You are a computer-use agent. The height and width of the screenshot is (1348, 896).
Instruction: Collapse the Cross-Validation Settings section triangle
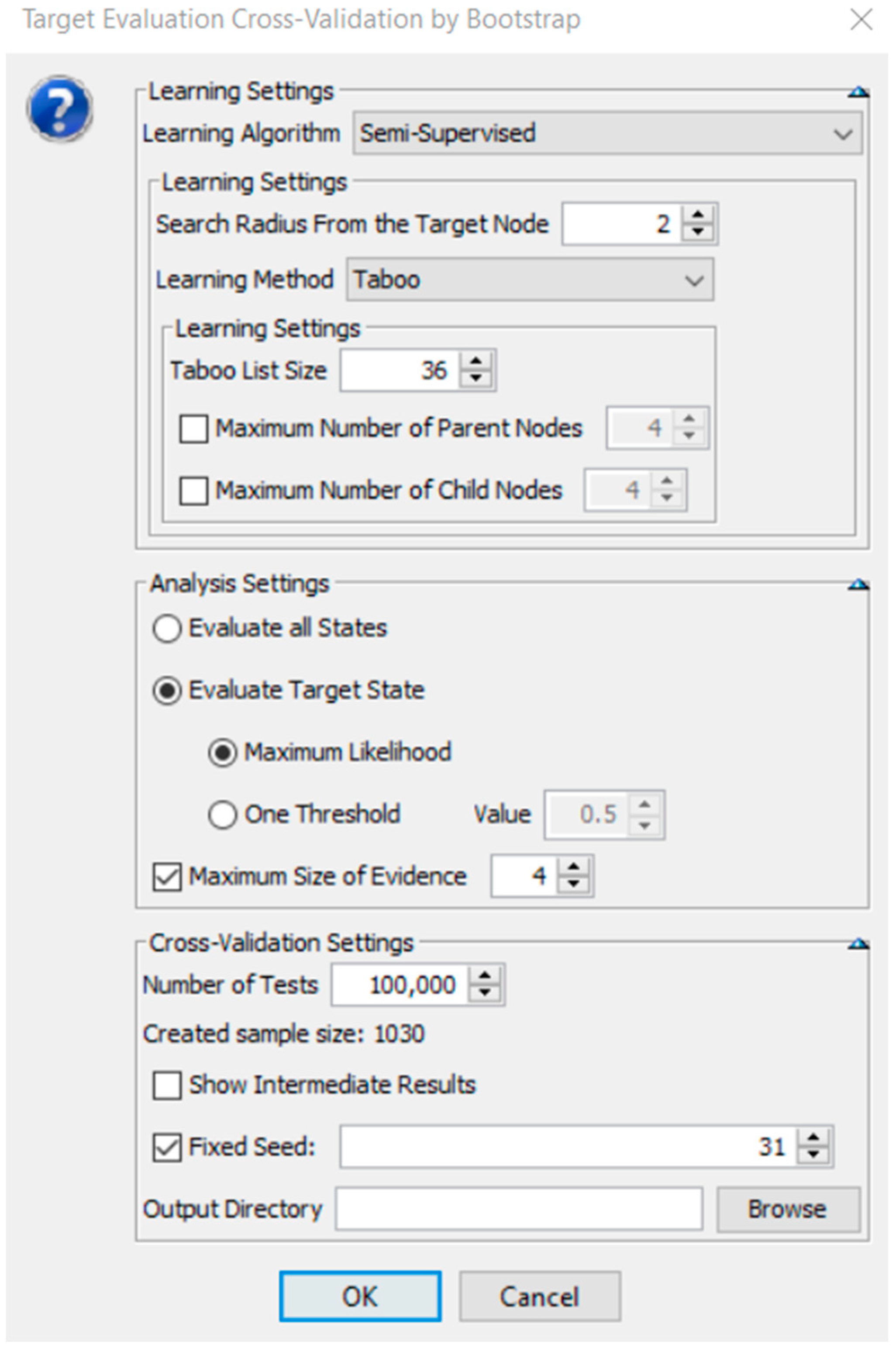[858, 943]
